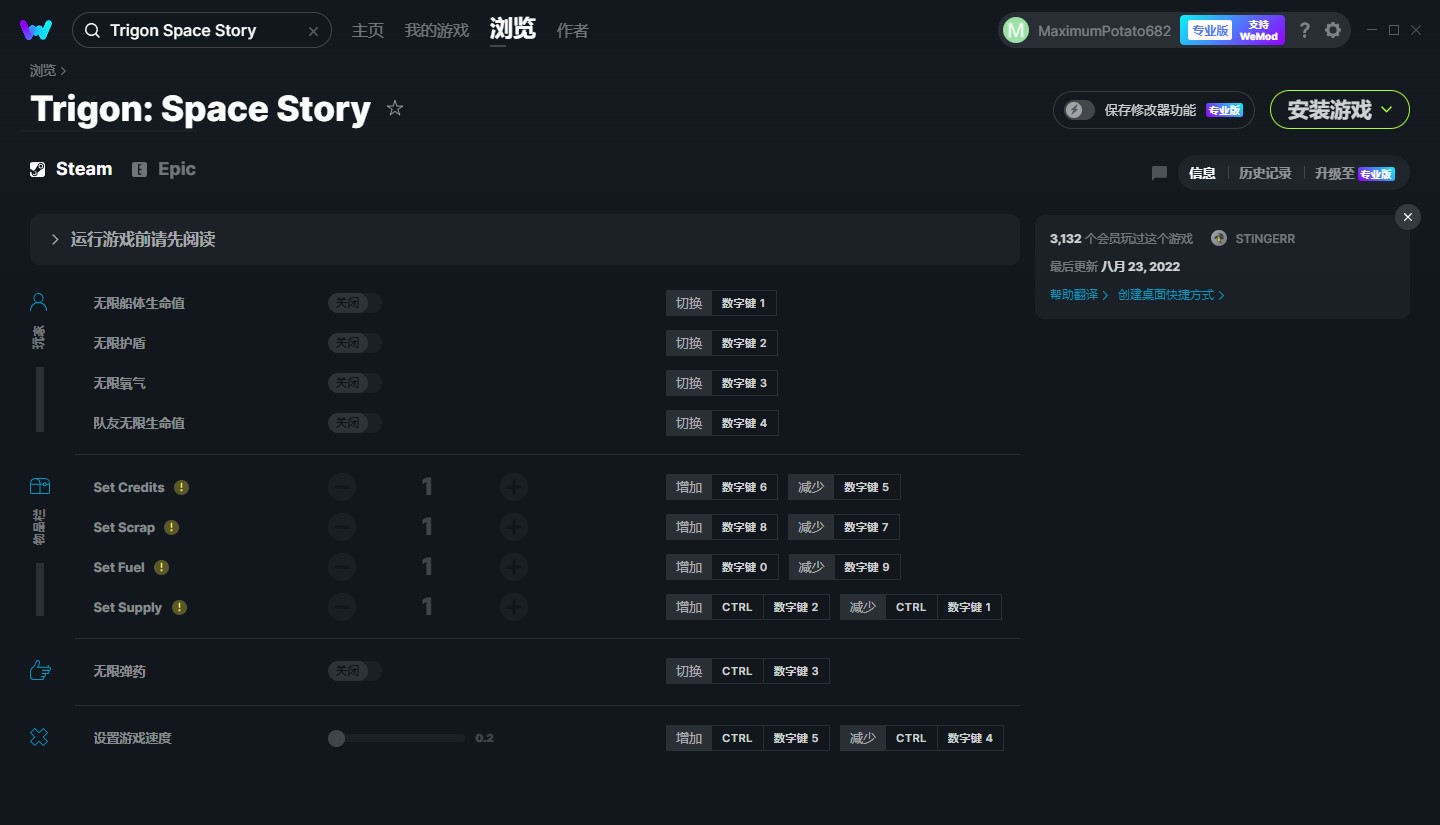Click 创建桌面快捷方式 link
This screenshot has width=1440, height=825.
tap(1171, 295)
